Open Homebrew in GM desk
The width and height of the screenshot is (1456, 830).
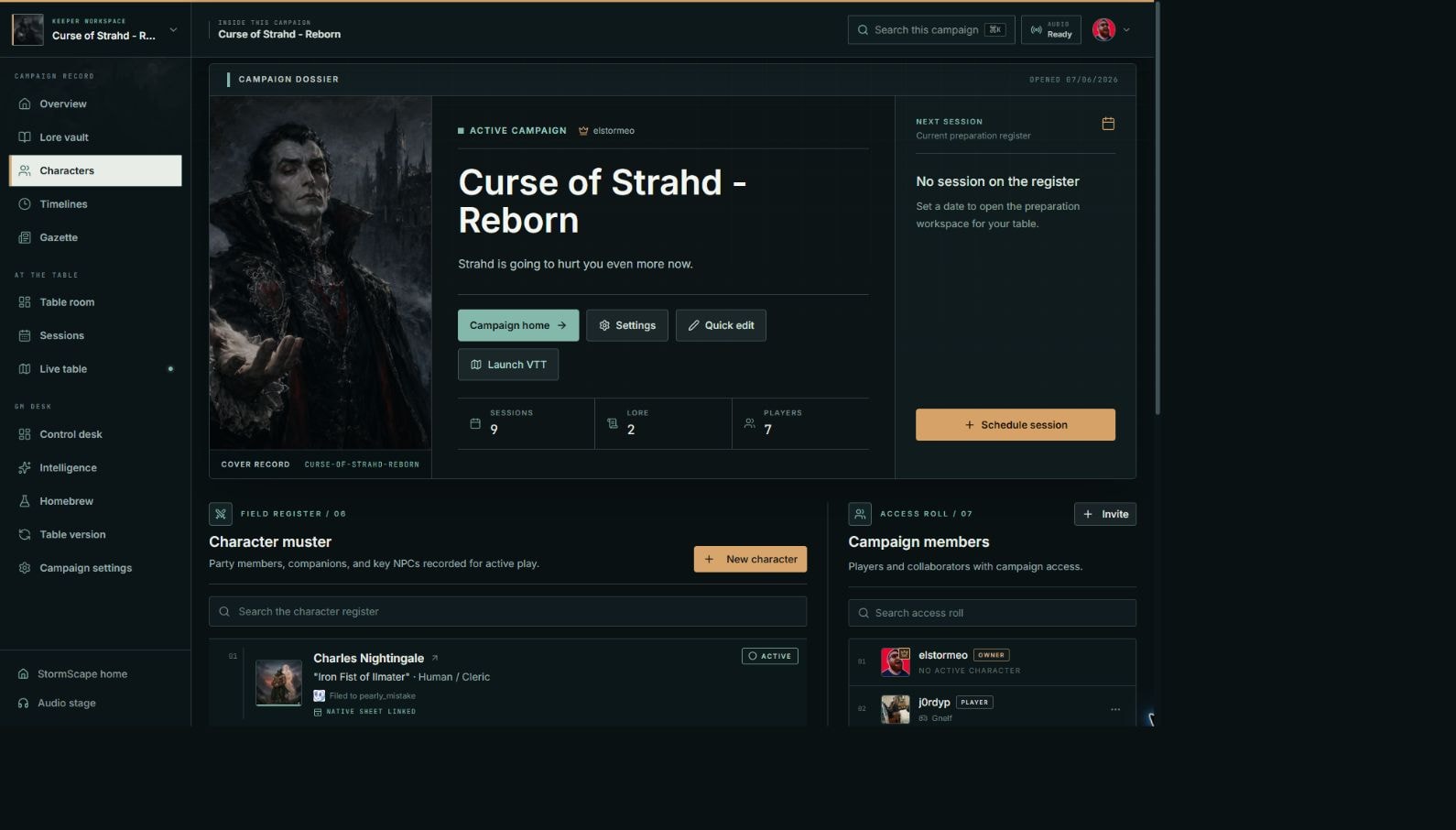95,501
